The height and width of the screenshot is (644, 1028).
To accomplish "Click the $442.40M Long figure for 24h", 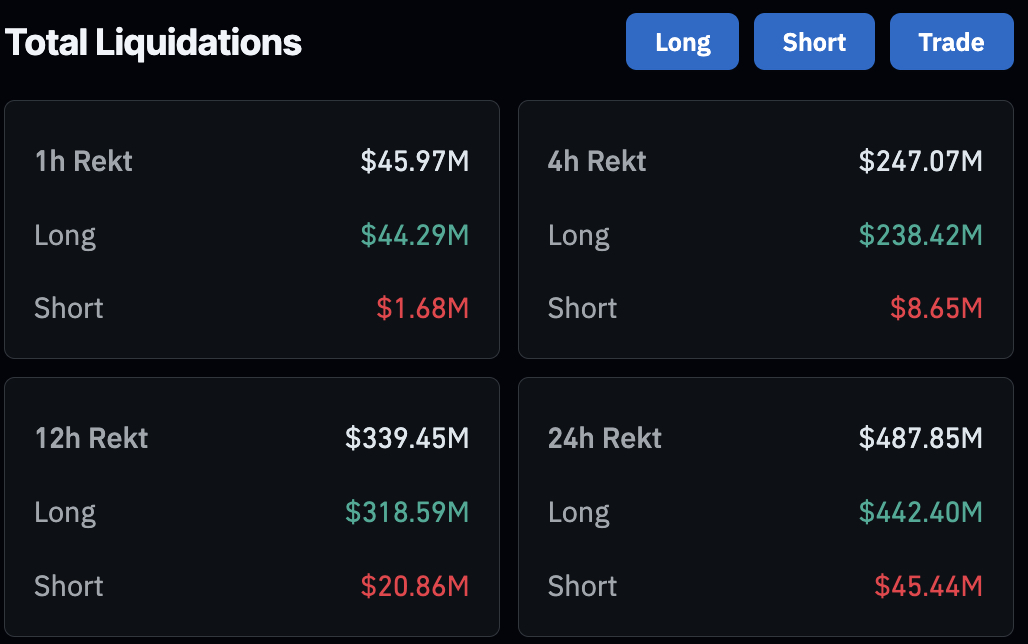I will pos(921,512).
